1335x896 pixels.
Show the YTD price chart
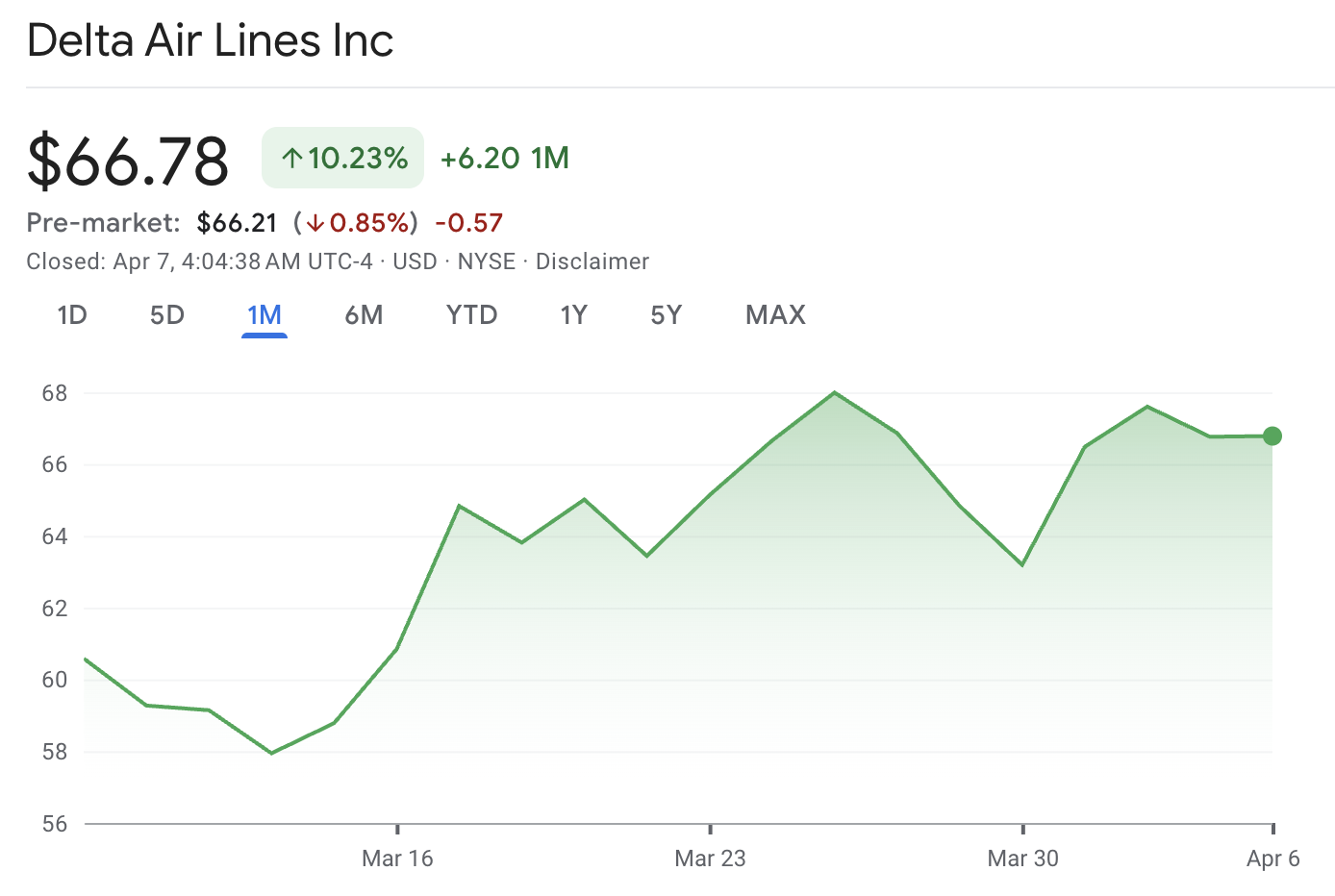[x=471, y=315]
